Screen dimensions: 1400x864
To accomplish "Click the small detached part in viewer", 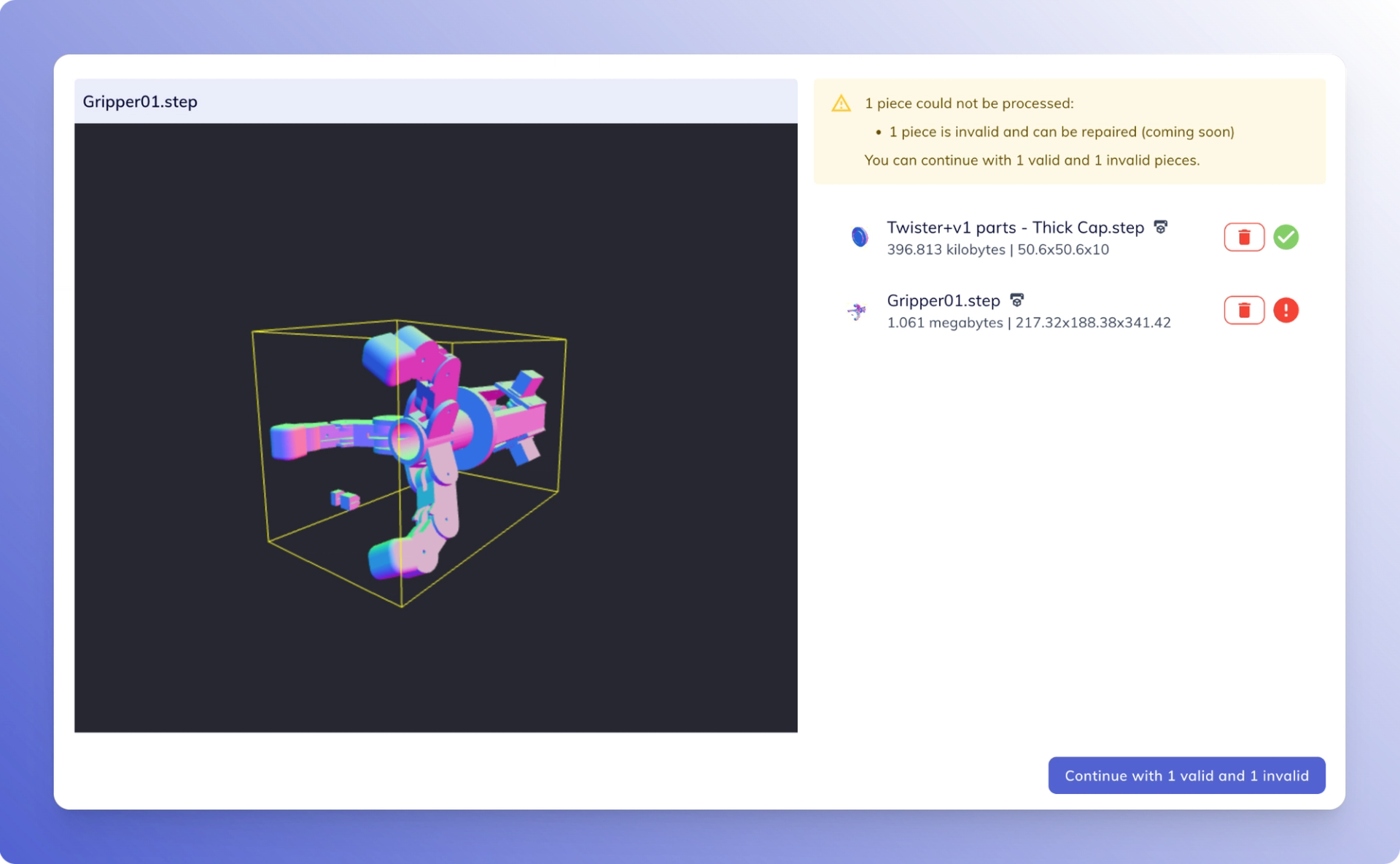I will [345, 499].
